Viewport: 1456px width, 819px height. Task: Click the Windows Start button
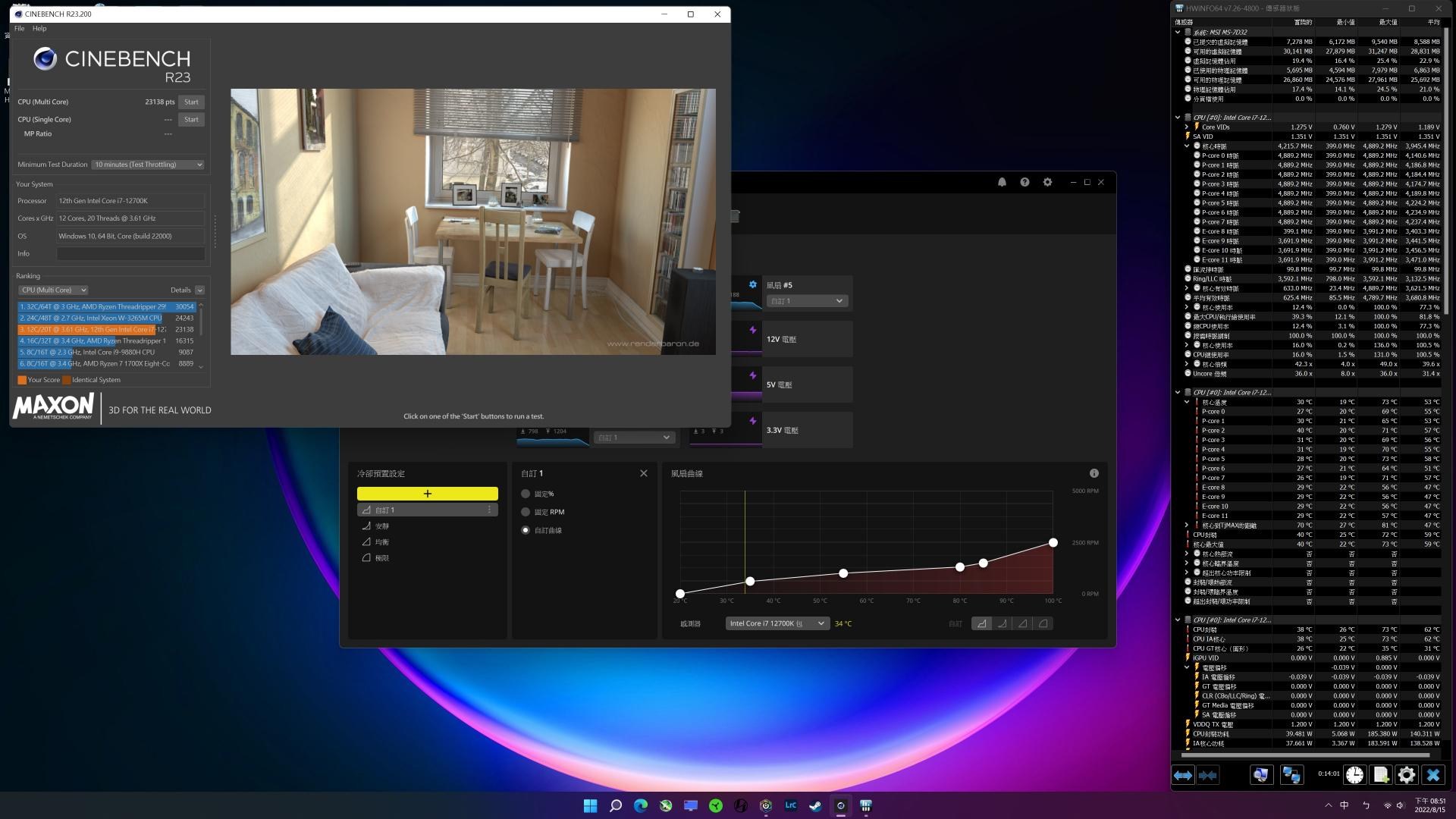(x=590, y=806)
